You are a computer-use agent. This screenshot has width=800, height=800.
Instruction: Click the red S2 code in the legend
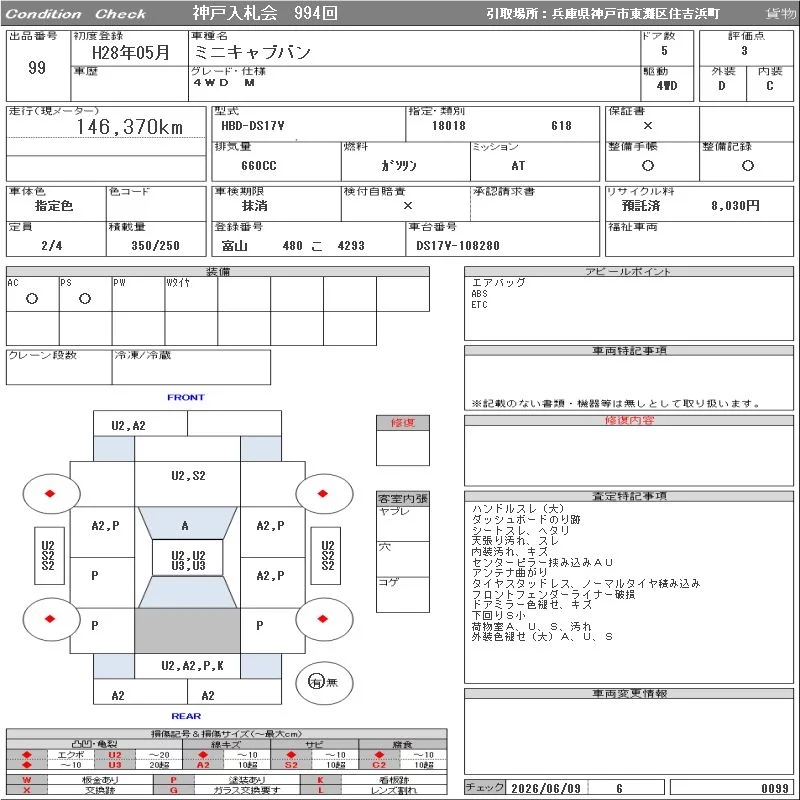291,764
